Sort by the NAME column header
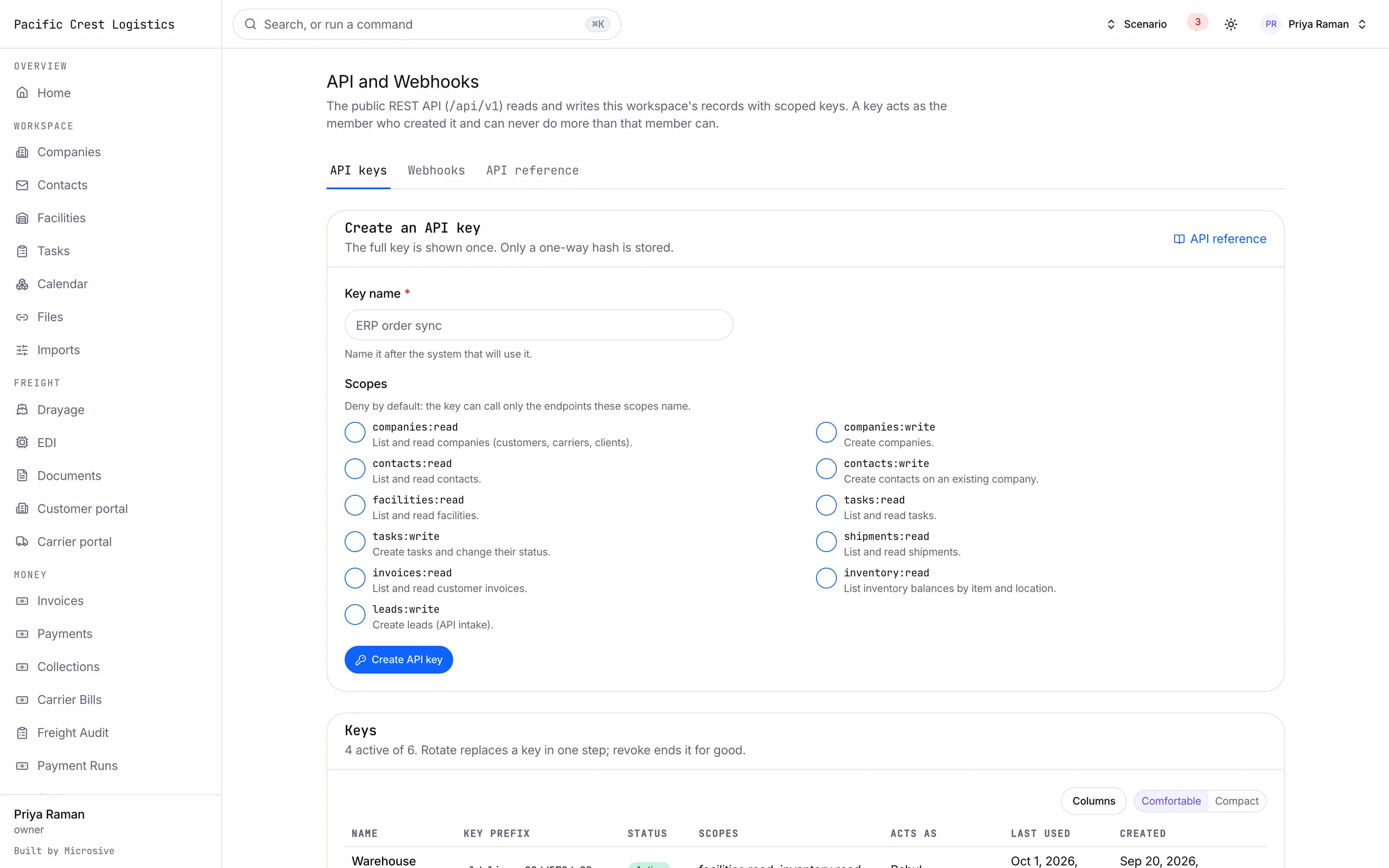The image size is (1389, 868). (365, 834)
